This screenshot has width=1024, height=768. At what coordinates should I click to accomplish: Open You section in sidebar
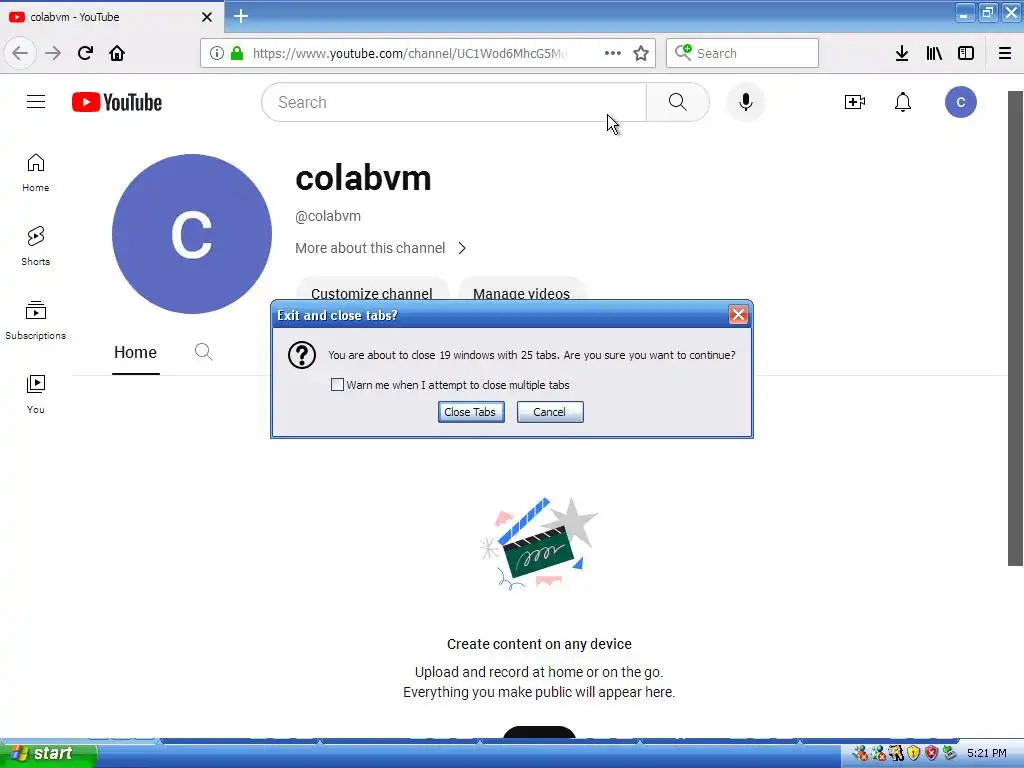point(35,394)
